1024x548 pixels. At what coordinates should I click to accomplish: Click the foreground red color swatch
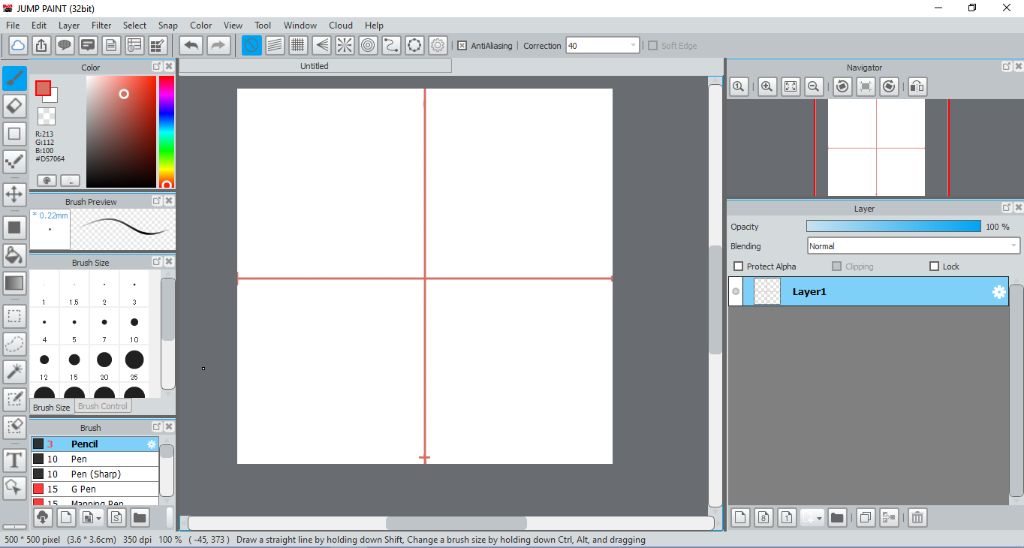click(43, 88)
